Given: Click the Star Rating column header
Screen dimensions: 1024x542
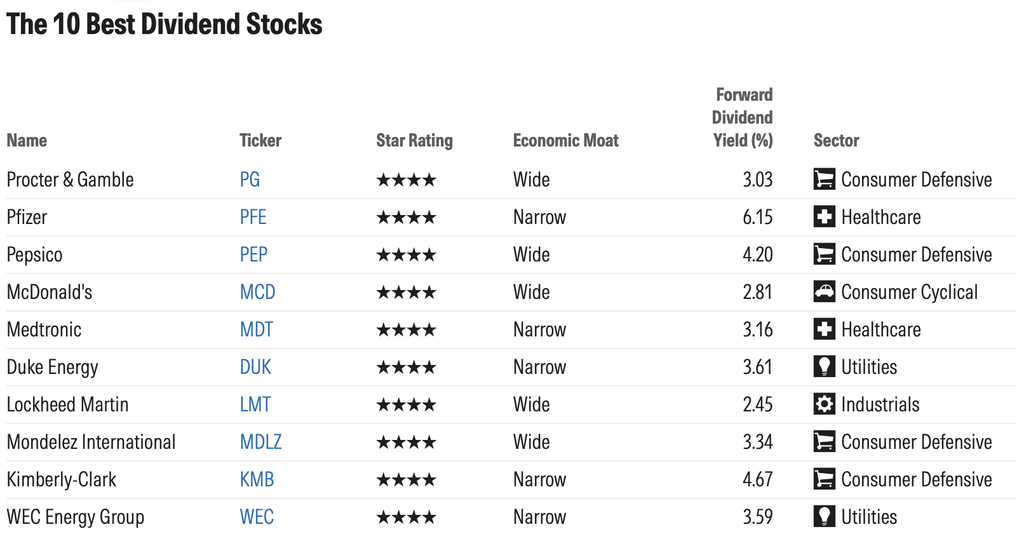Looking at the screenshot, I should point(414,140).
